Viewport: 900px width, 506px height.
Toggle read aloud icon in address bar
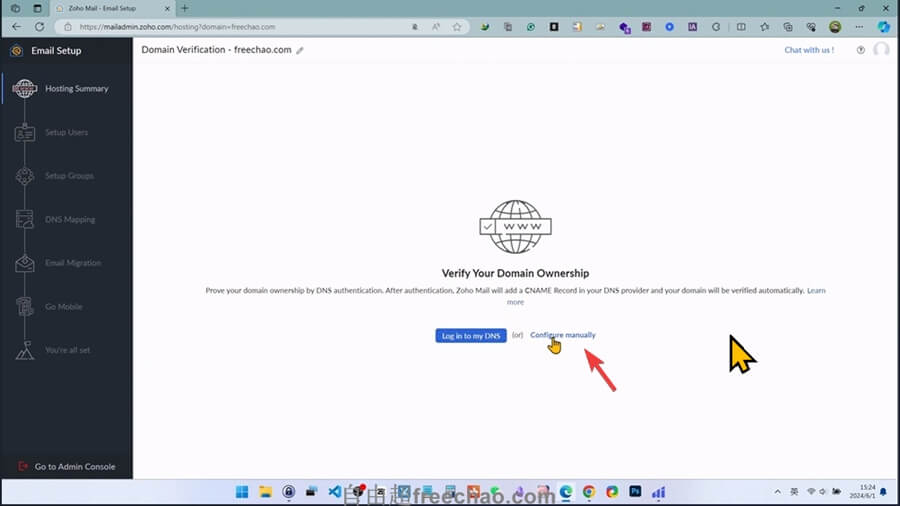[436, 27]
